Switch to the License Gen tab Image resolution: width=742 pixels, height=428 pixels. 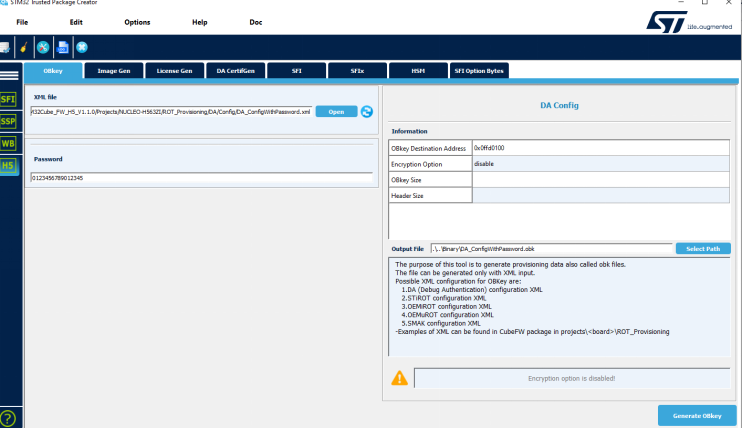point(175,71)
